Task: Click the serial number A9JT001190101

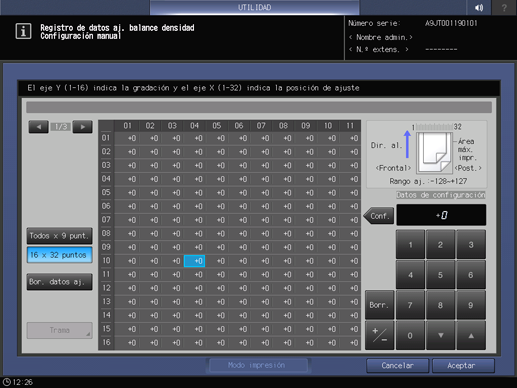Action: coord(451,23)
